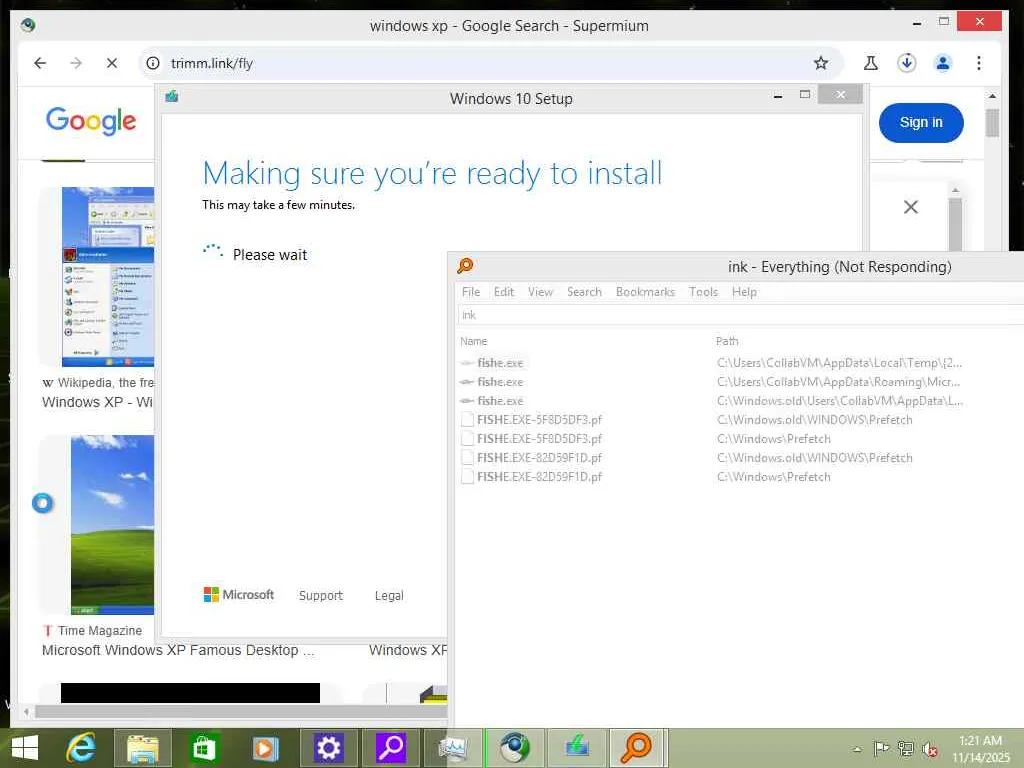Show hidden tray icons arrow

[857, 749]
